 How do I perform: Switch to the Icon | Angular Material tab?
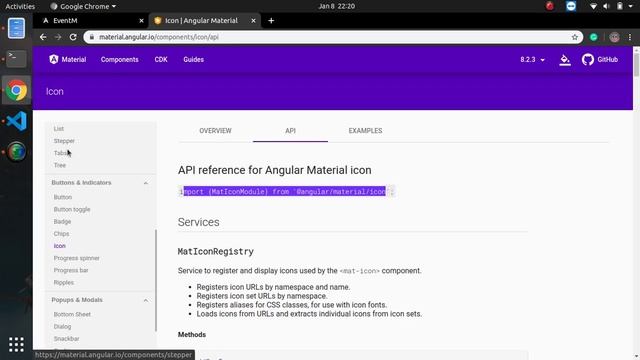click(x=204, y=20)
